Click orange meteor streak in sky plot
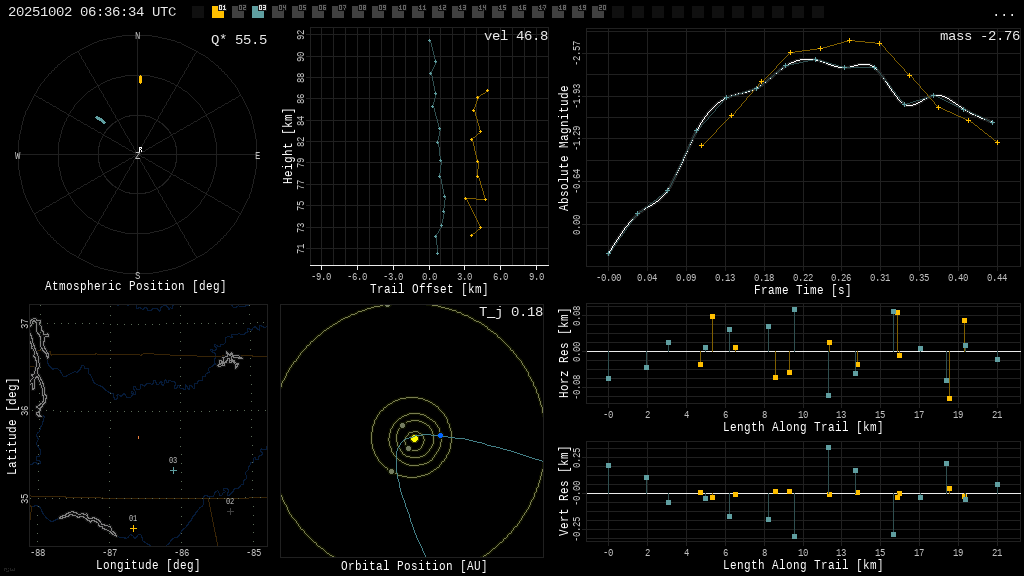Viewport: 1024px width, 576px height. (140, 79)
